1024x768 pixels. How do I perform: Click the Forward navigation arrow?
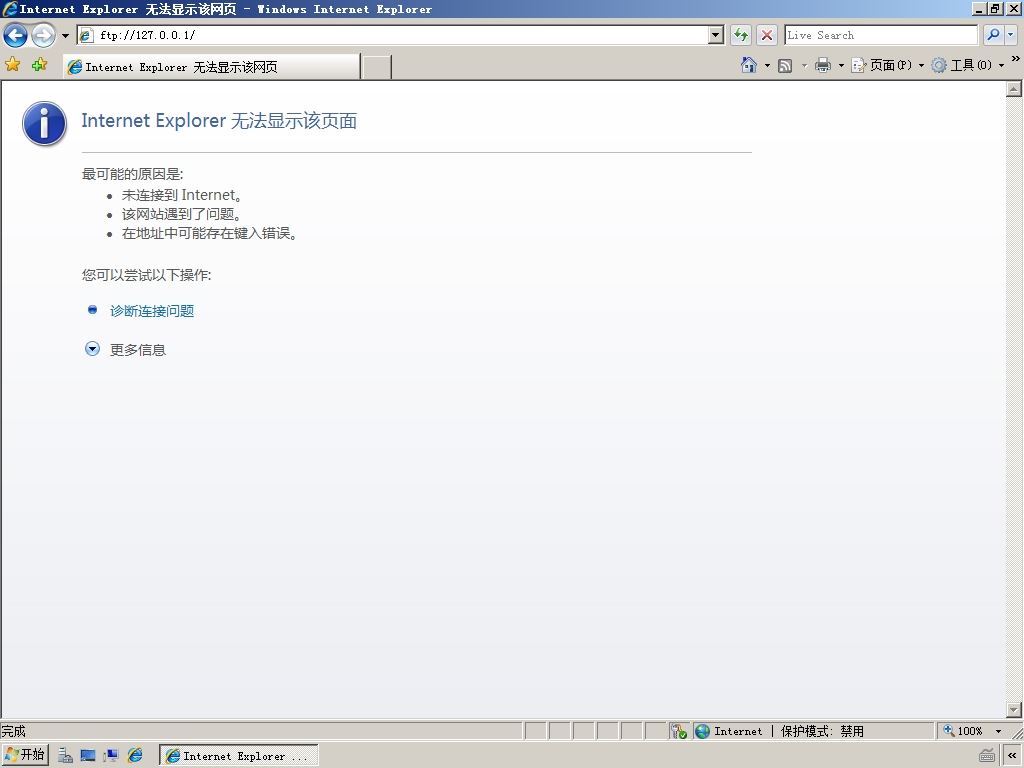pos(44,35)
